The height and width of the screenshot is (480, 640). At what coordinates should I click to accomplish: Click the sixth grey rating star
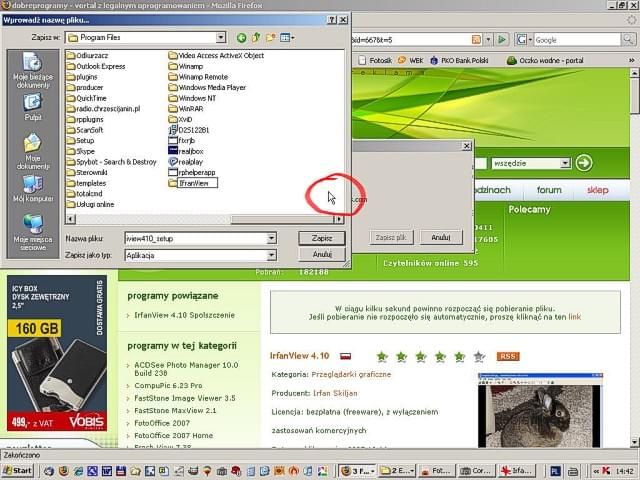pyautogui.click(x=479, y=356)
